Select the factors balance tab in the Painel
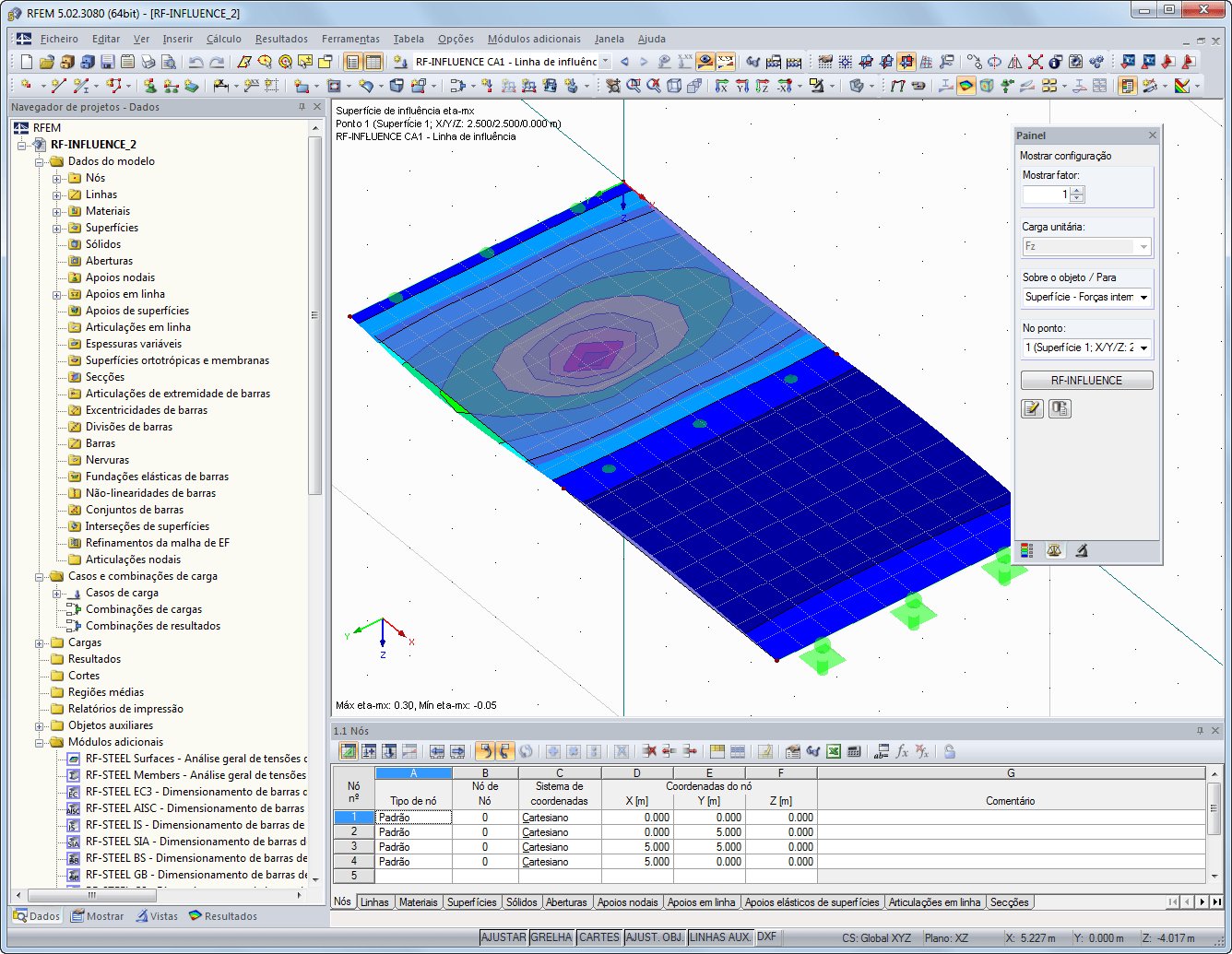 [1054, 550]
